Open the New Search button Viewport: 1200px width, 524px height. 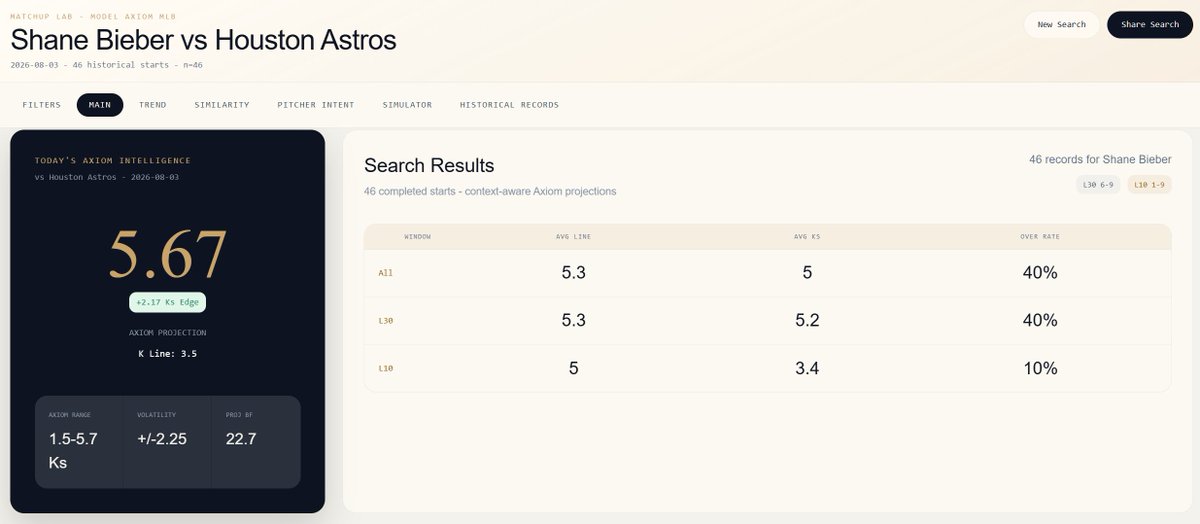click(x=1061, y=25)
